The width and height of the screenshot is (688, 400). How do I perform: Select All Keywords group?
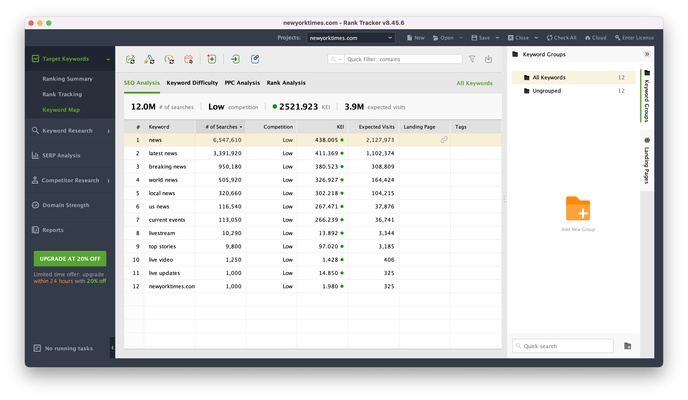tap(573, 78)
